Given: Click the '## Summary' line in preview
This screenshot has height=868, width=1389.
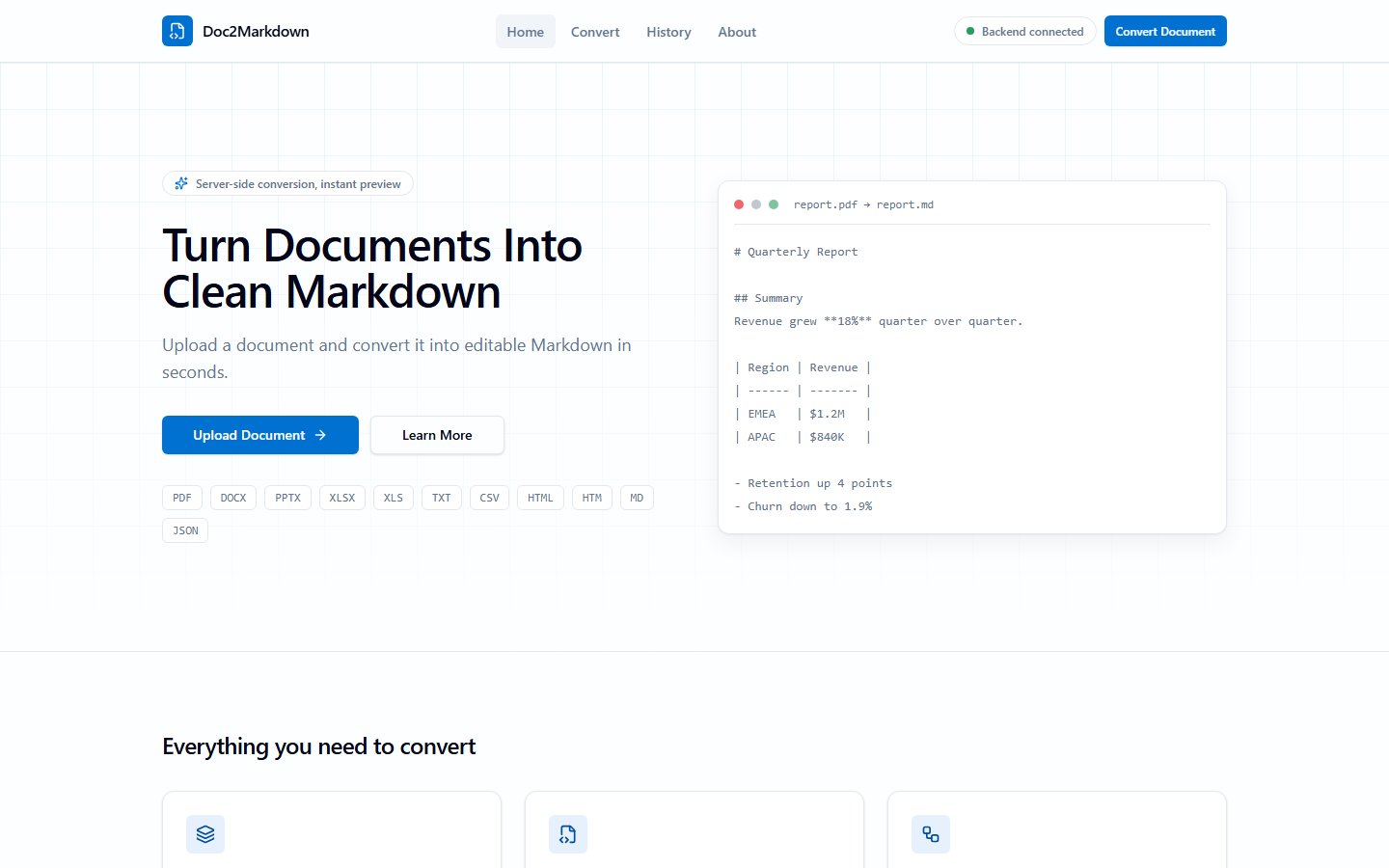Looking at the screenshot, I should pyautogui.click(x=768, y=298).
